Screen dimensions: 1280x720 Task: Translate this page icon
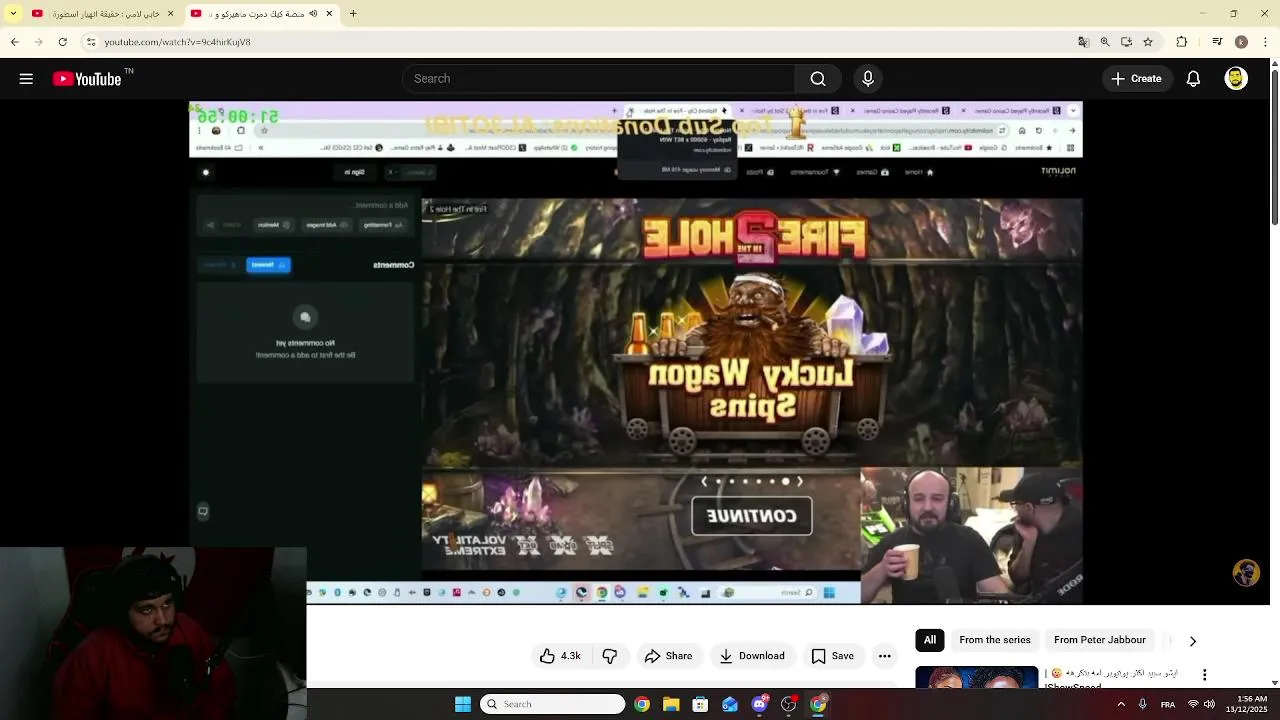click(x=1083, y=42)
